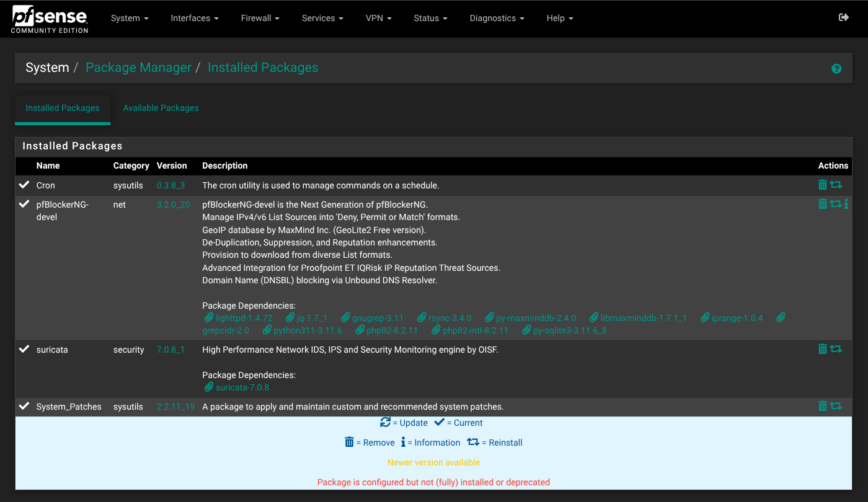The image size is (868, 502).
Task: Open the libmaxminddb-1.7.1_1 dependency link
Action: [638, 318]
